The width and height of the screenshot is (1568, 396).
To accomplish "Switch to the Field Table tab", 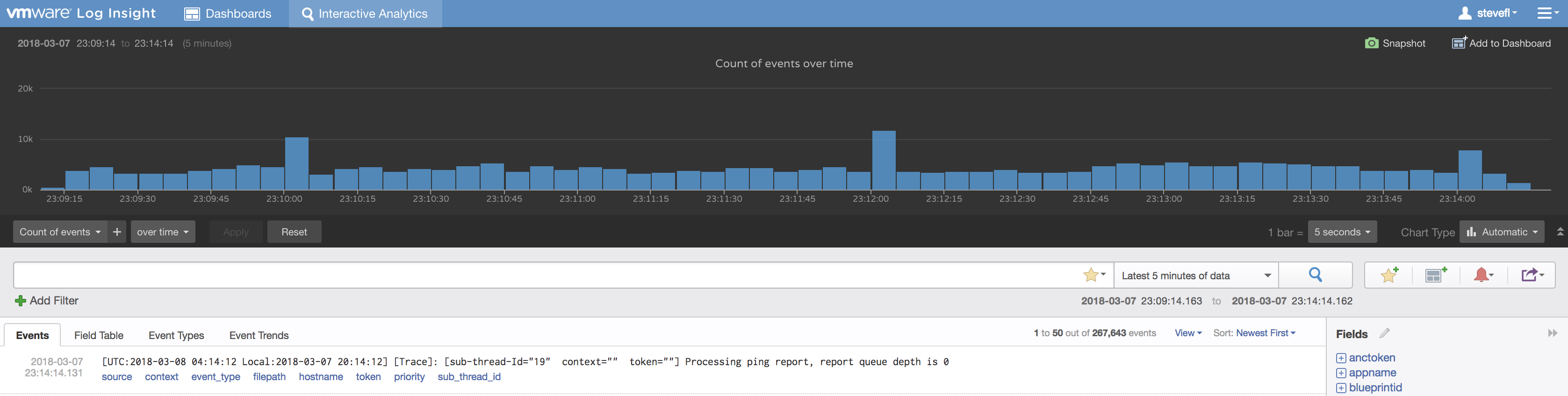I will pyautogui.click(x=99, y=335).
